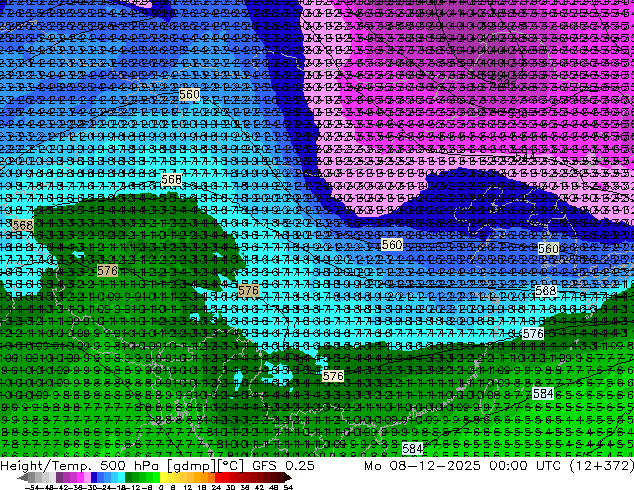This screenshot has height=490, width=634.
Task: Click the forecast offset '(12+372)'
Action: coord(601,466)
